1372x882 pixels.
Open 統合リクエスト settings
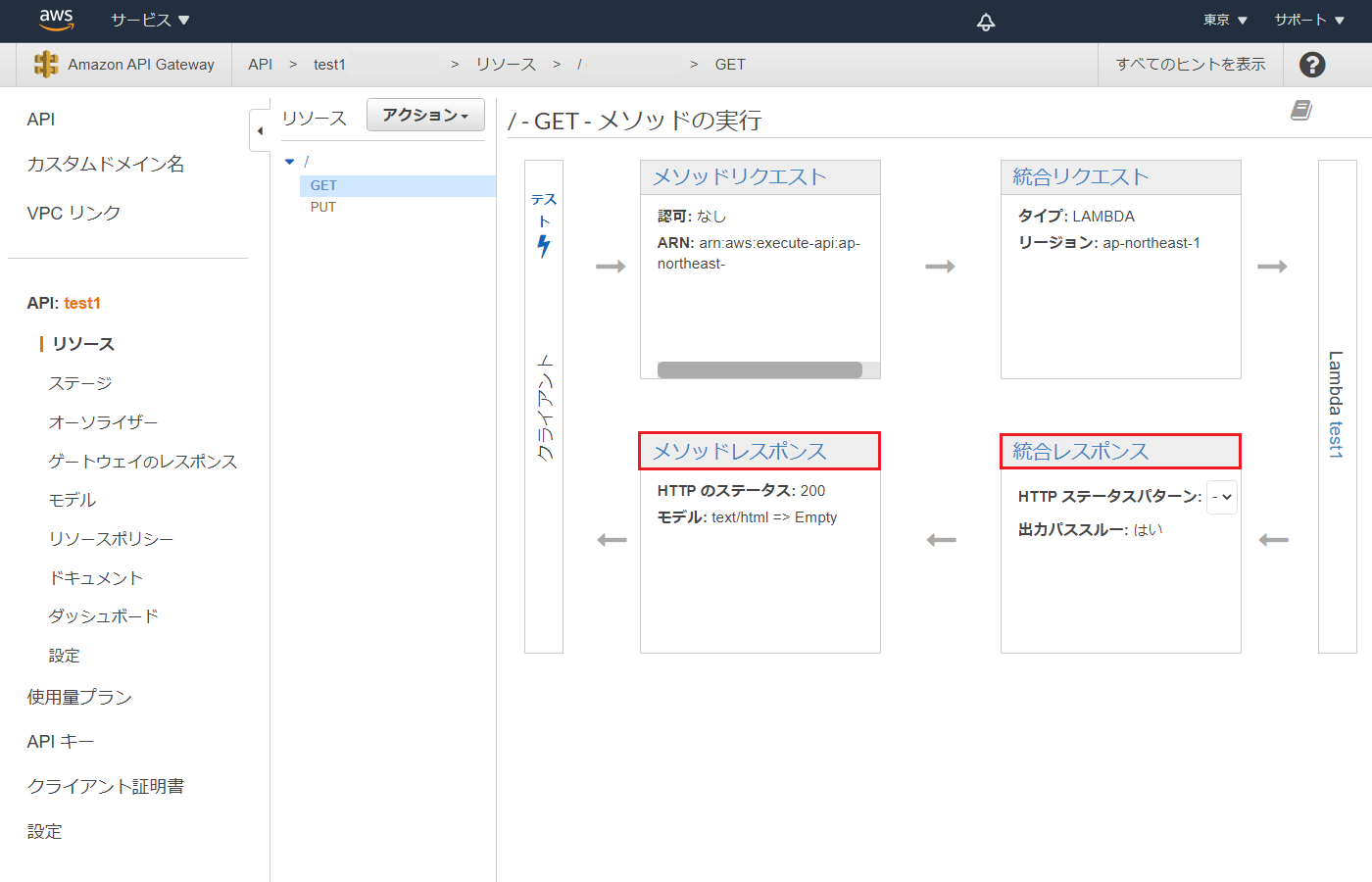click(1081, 176)
